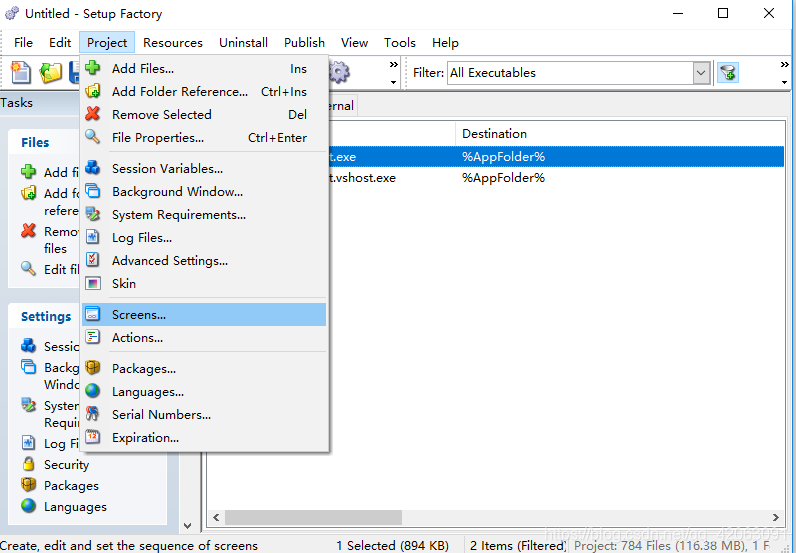
Task: Click the red X Remove Selected menu icon
Action: [92, 114]
